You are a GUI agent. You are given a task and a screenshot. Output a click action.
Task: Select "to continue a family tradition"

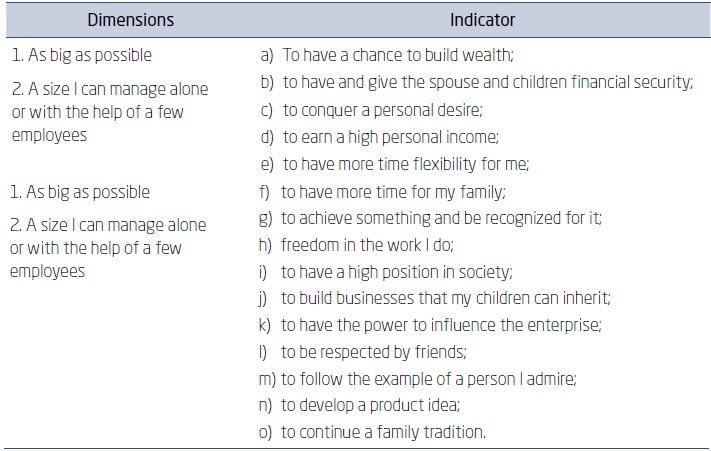click(x=383, y=433)
